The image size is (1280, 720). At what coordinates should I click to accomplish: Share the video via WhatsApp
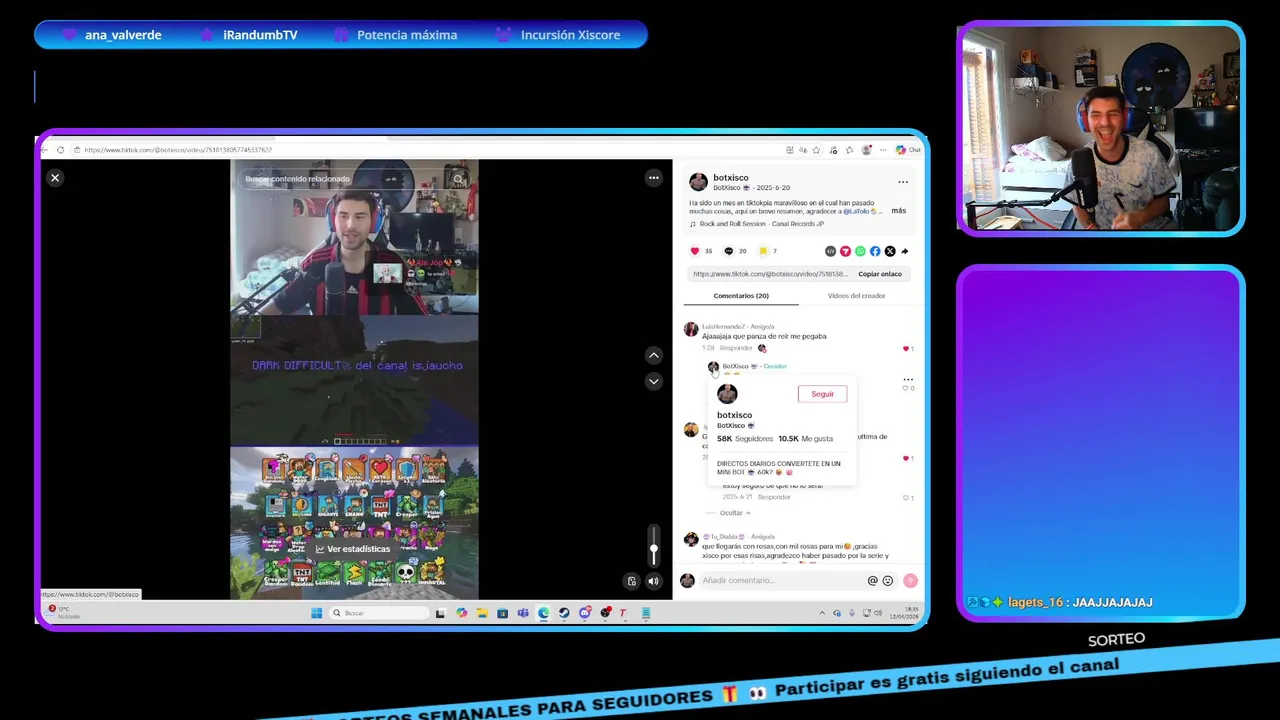coord(860,251)
